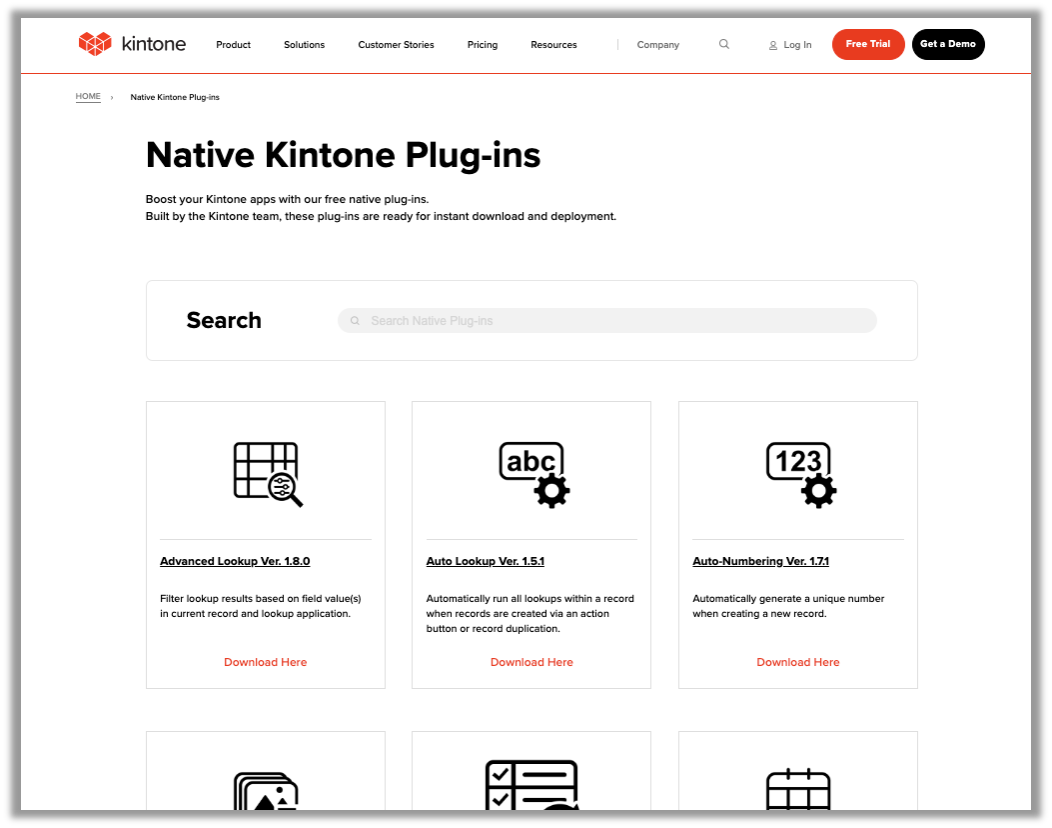
Task: Open the Solutions menu
Action: 304,45
